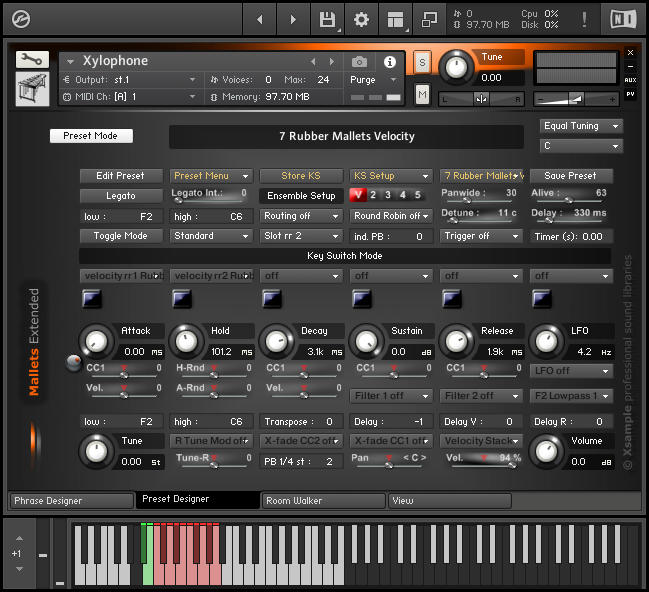Switch to the Room Walker tab
649x592 pixels.
click(324, 501)
